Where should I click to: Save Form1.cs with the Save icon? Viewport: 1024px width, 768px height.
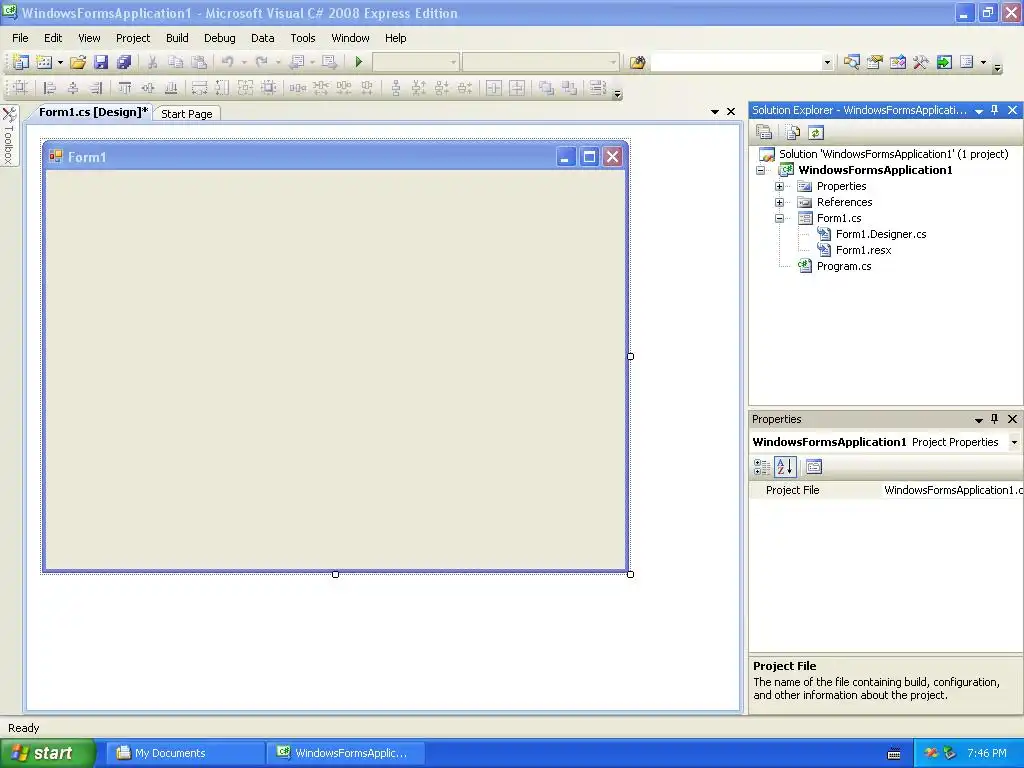click(x=101, y=62)
